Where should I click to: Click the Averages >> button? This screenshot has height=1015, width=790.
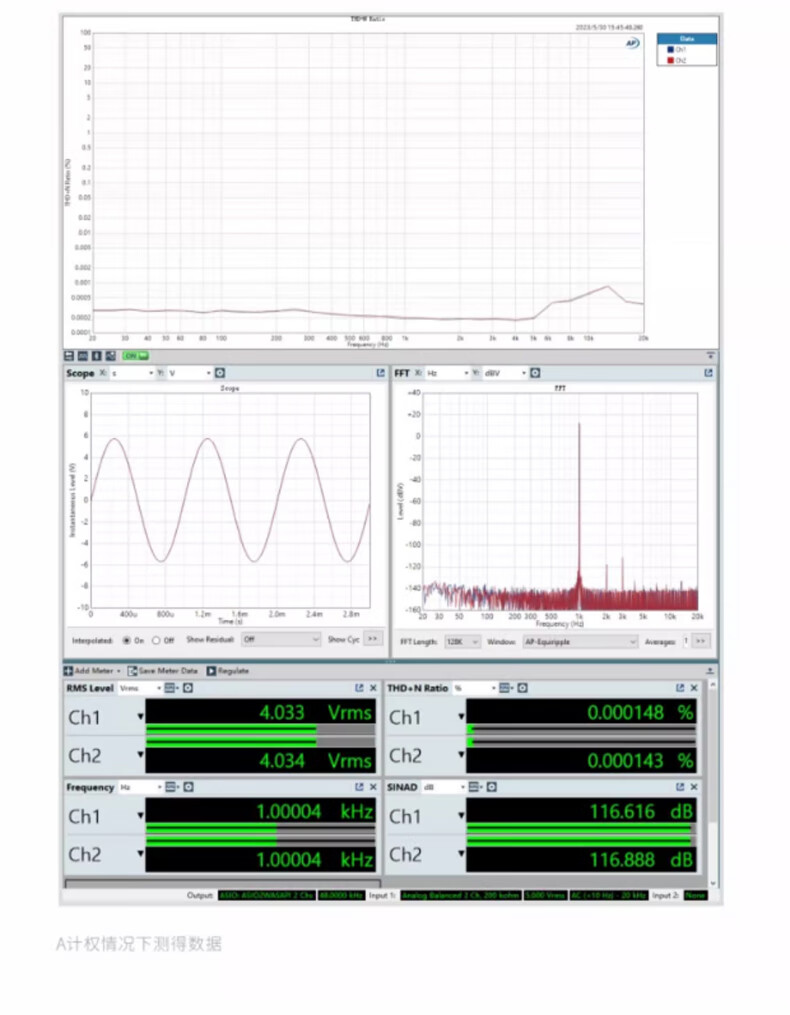[x=700, y=641]
